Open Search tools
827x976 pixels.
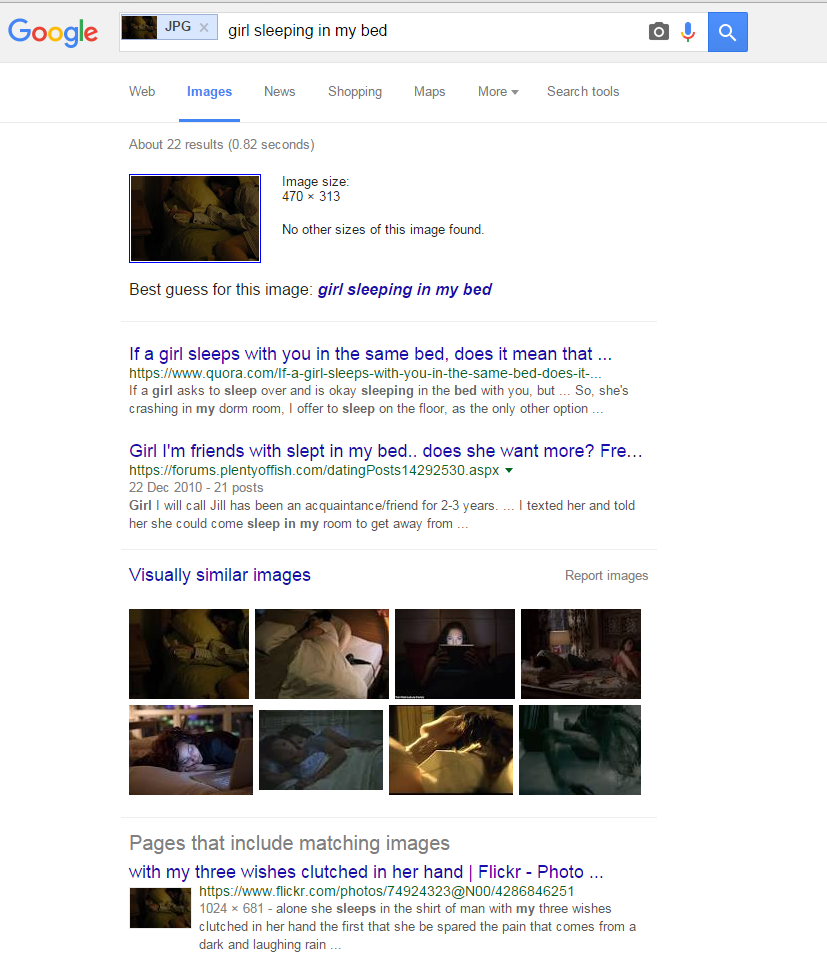[583, 92]
